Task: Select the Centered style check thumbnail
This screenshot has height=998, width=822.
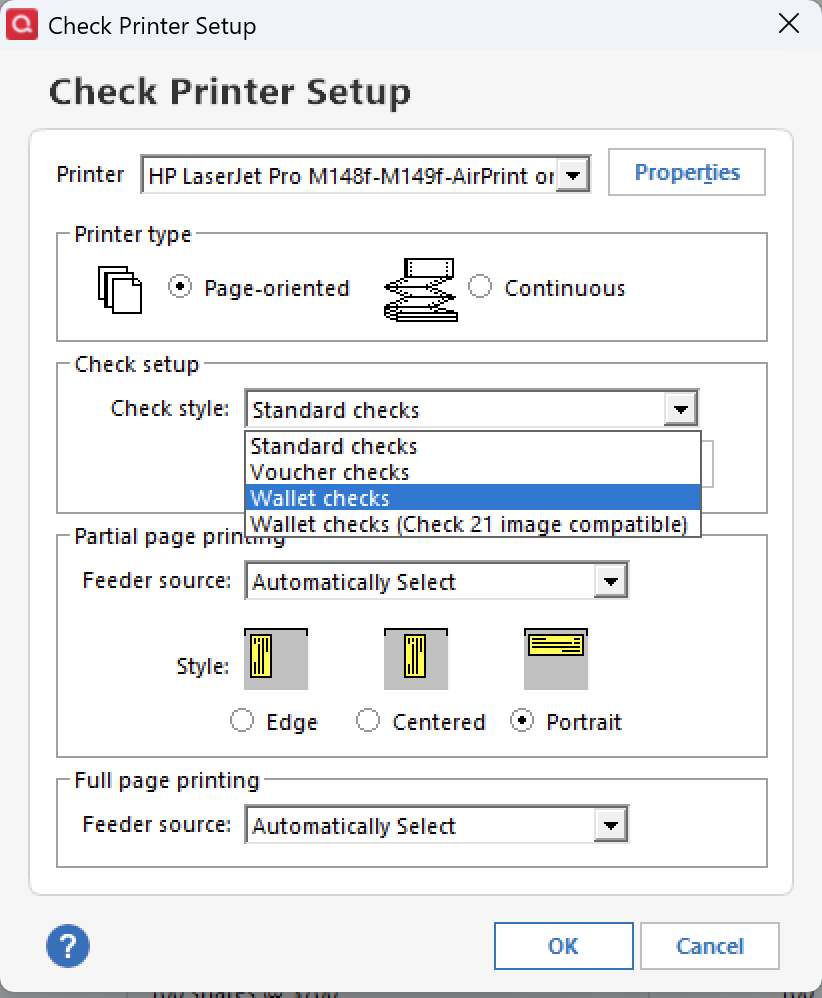Action: 416,659
